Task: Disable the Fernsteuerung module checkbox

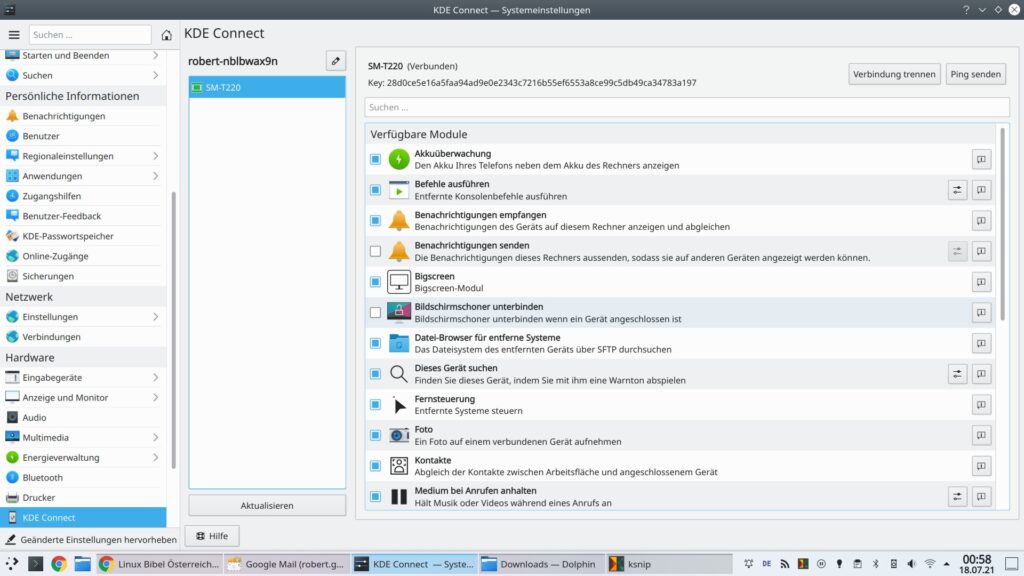Action: (x=375, y=405)
